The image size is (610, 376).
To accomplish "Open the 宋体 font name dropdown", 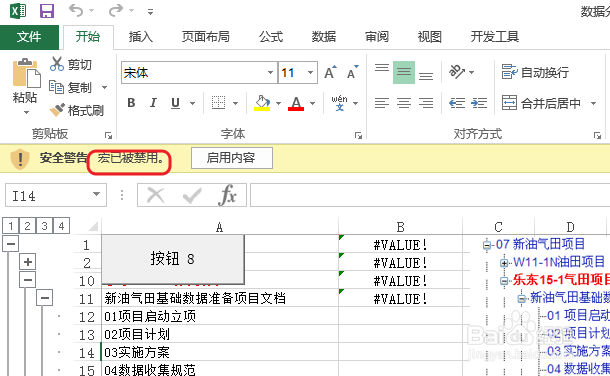I will pos(270,73).
